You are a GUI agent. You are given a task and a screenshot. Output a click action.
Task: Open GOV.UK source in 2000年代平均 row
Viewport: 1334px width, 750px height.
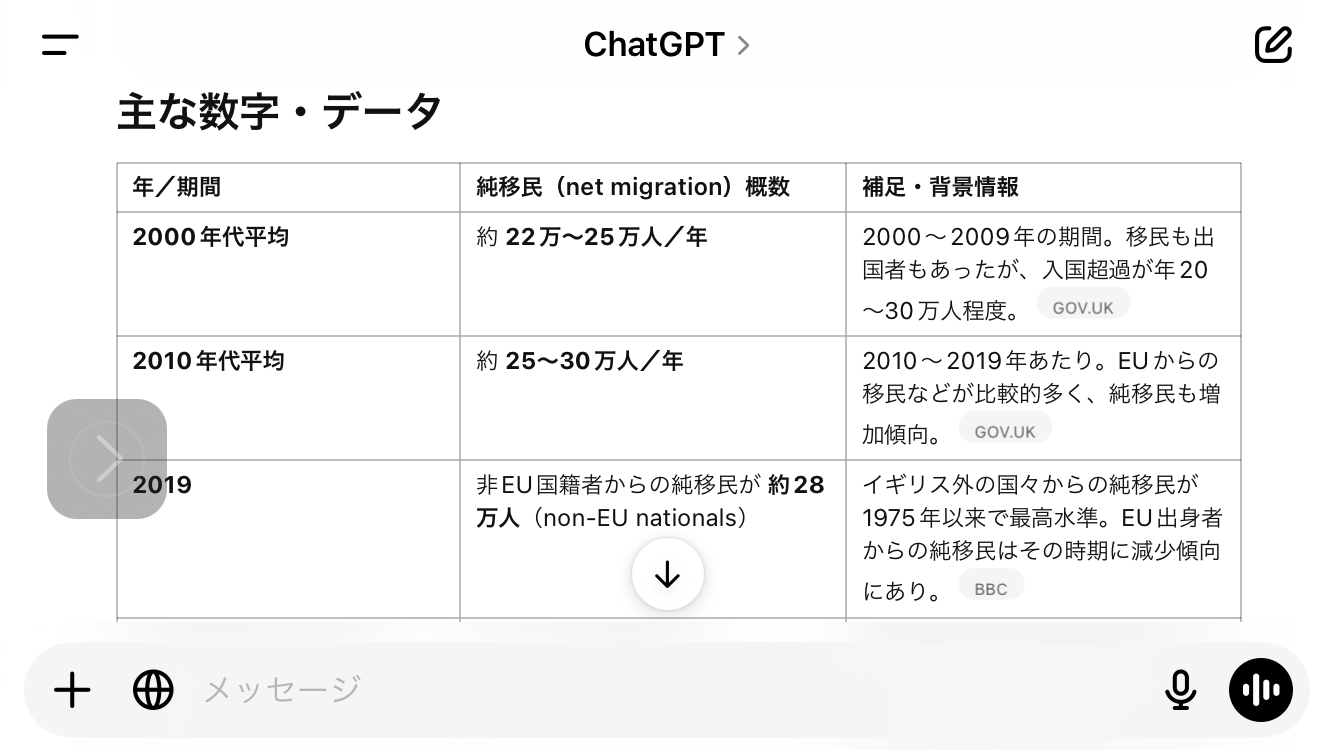[x=1083, y=308]
